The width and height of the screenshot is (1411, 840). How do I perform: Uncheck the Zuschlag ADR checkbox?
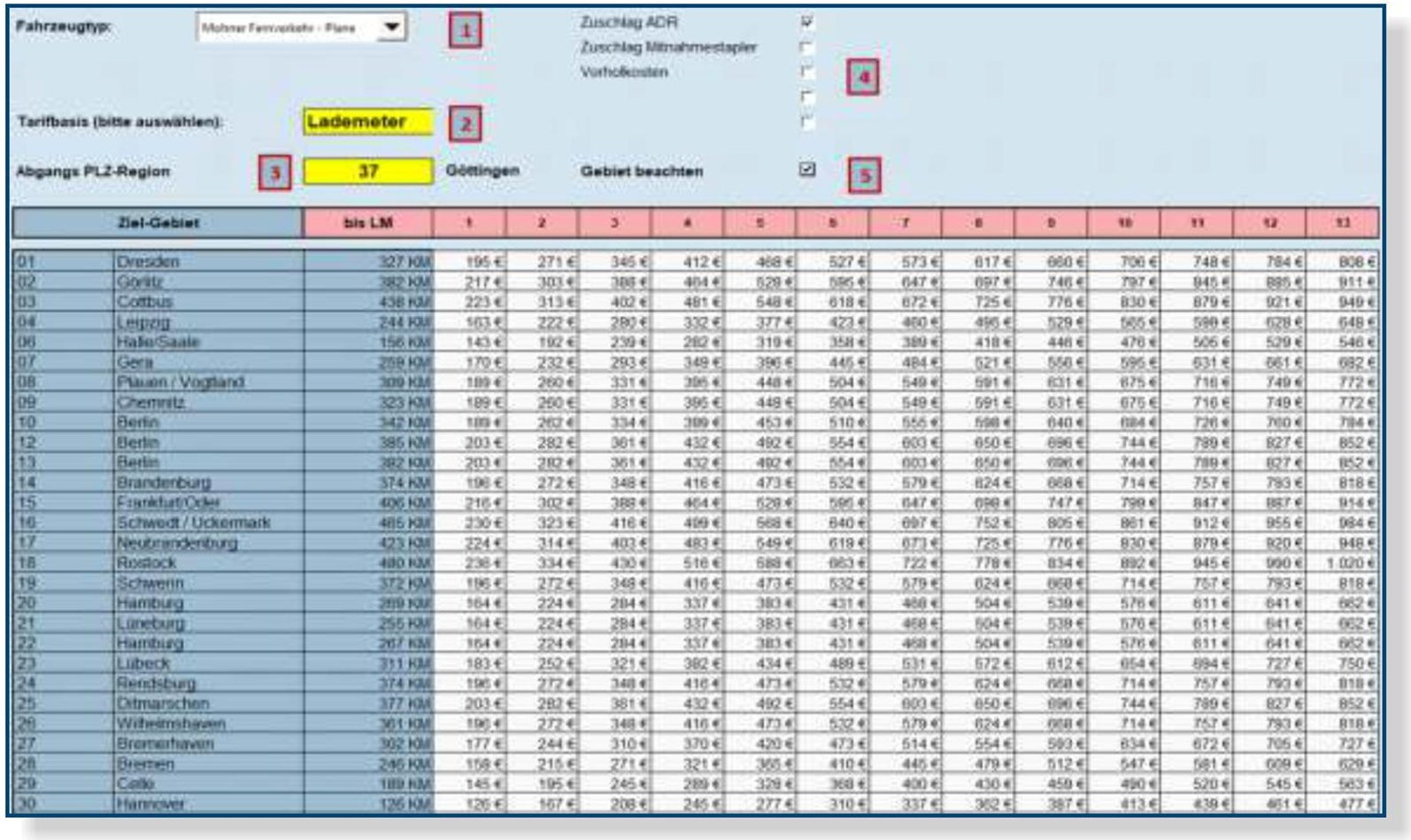pyautogui.click(x=806, y=21)
